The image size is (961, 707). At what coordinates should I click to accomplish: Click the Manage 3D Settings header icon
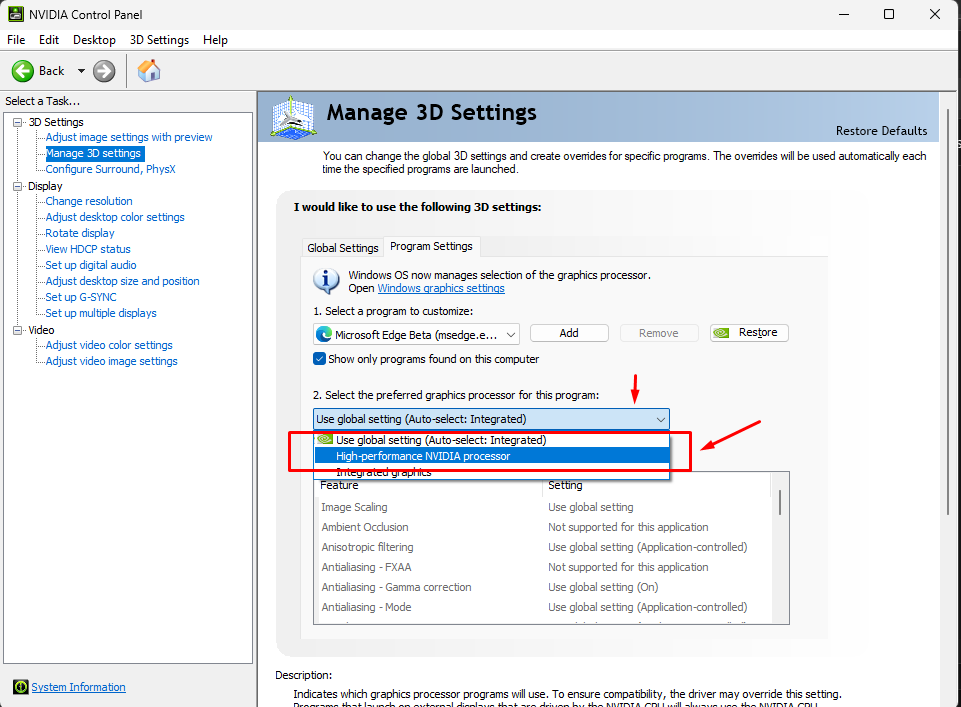pyautogui.click(x=293, y=117)
